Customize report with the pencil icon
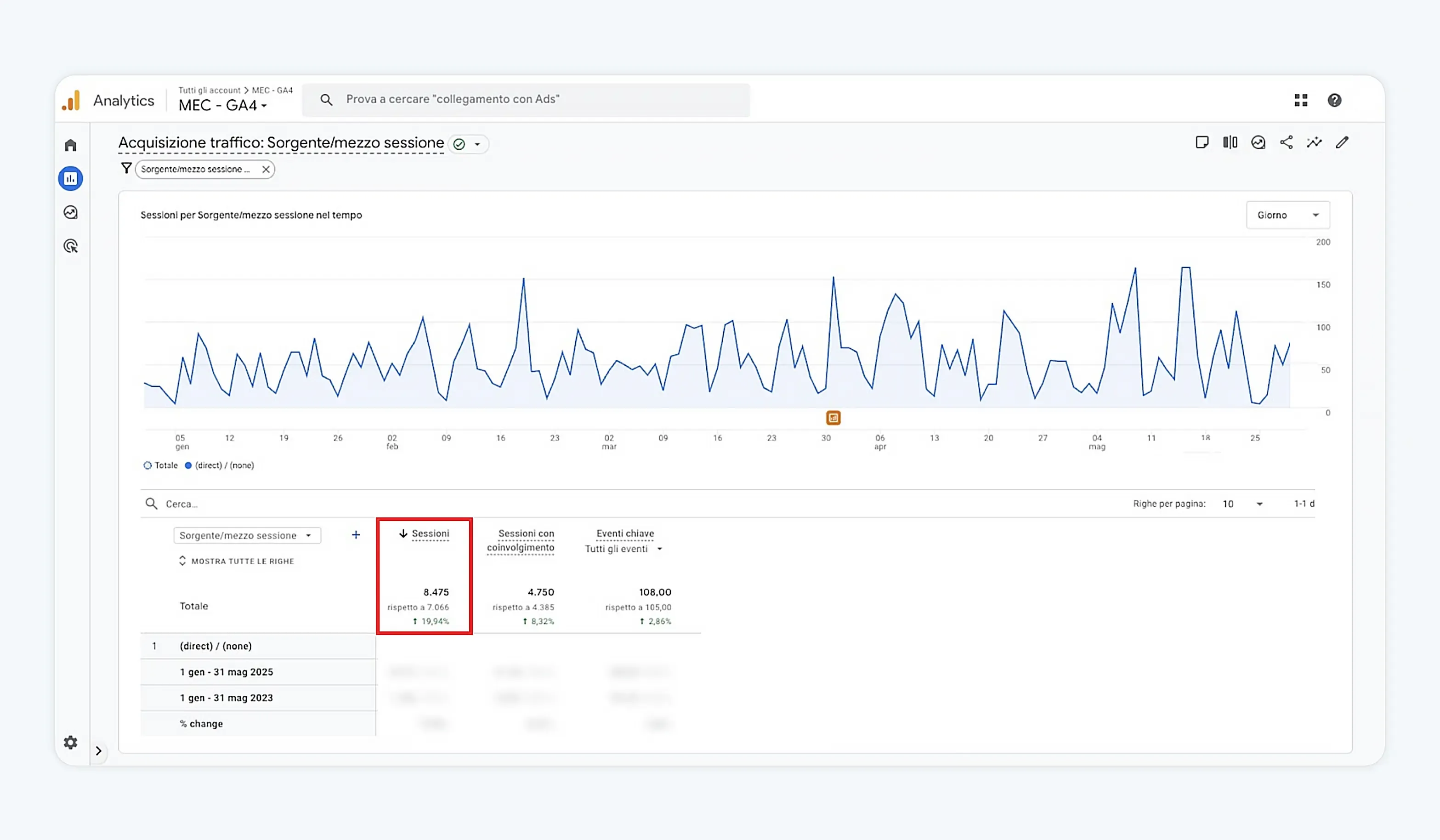This screenshot has height=840, width=1440. point(1342,142)
